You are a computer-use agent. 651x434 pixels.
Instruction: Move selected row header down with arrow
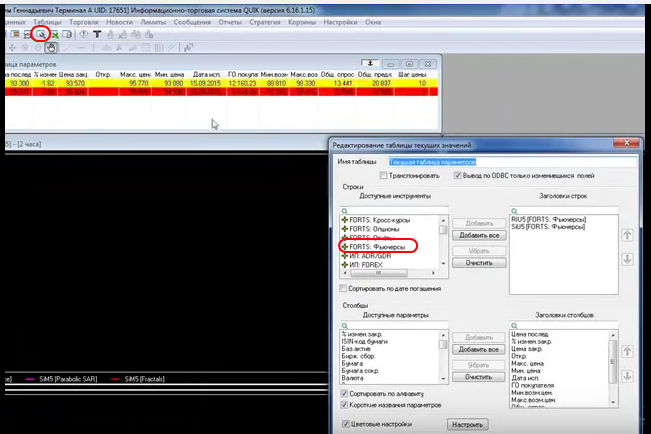[627, 260]
